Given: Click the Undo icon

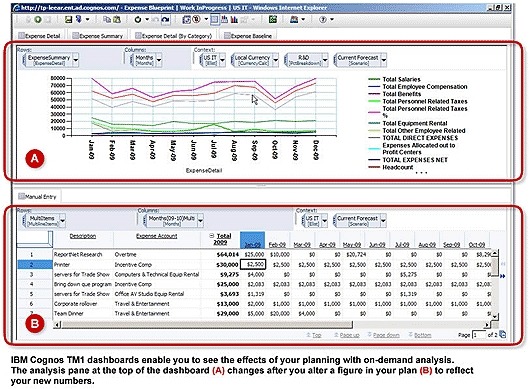Looking at the screenshot, I should point(155,20).
